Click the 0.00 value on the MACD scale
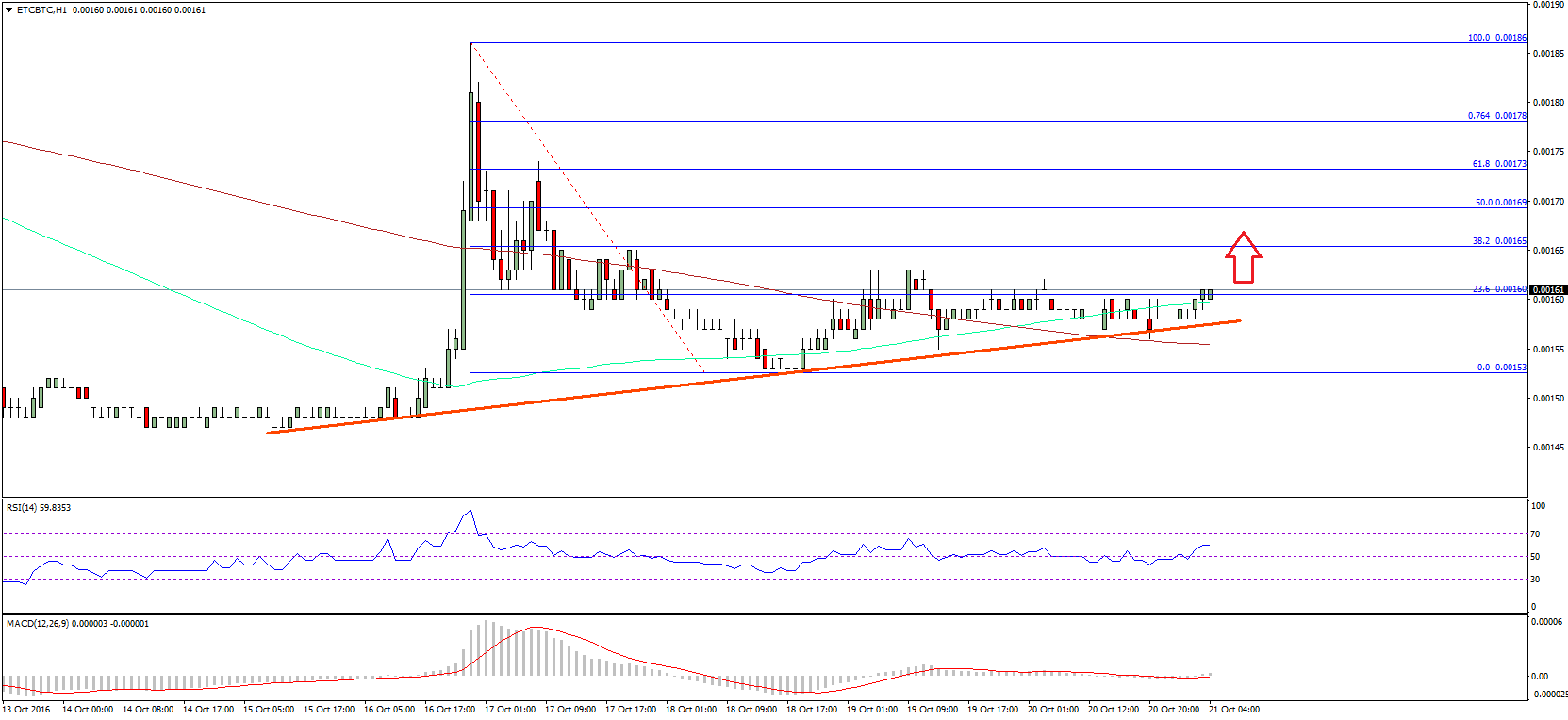 1539,677
